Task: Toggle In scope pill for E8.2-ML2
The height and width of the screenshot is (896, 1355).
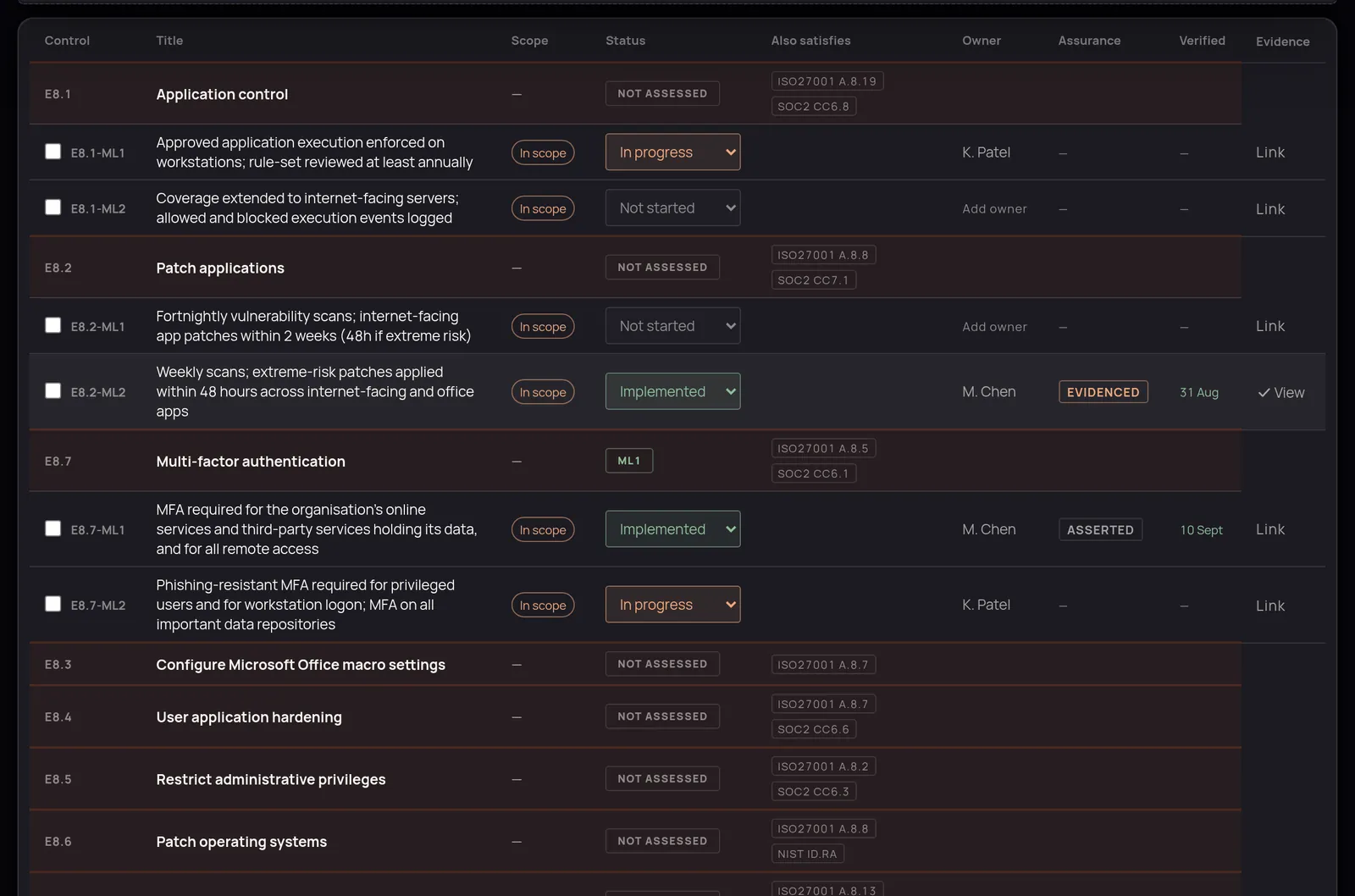Action: coord(543,392)
